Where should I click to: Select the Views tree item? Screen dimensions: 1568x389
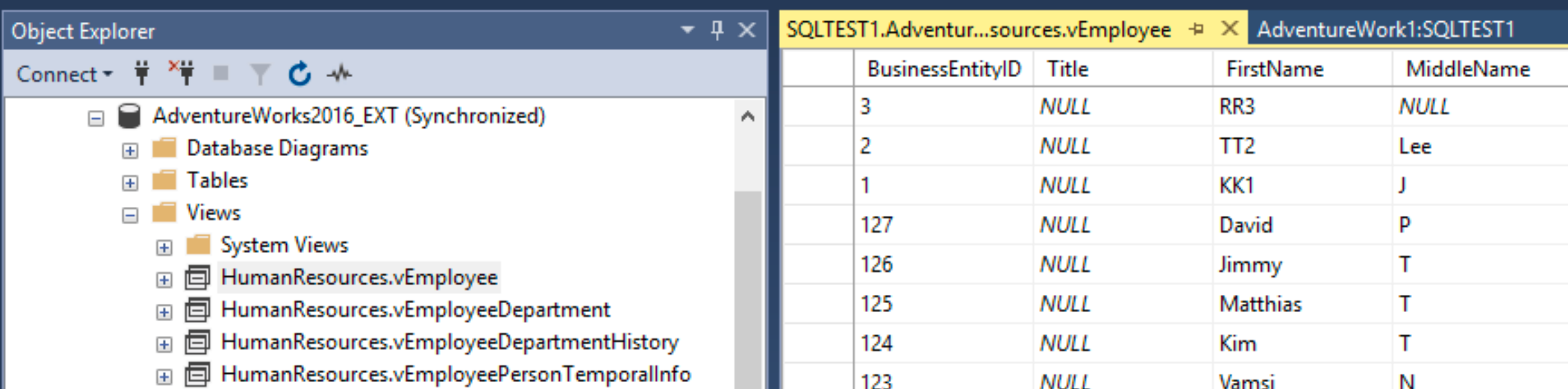pos(213,212)
